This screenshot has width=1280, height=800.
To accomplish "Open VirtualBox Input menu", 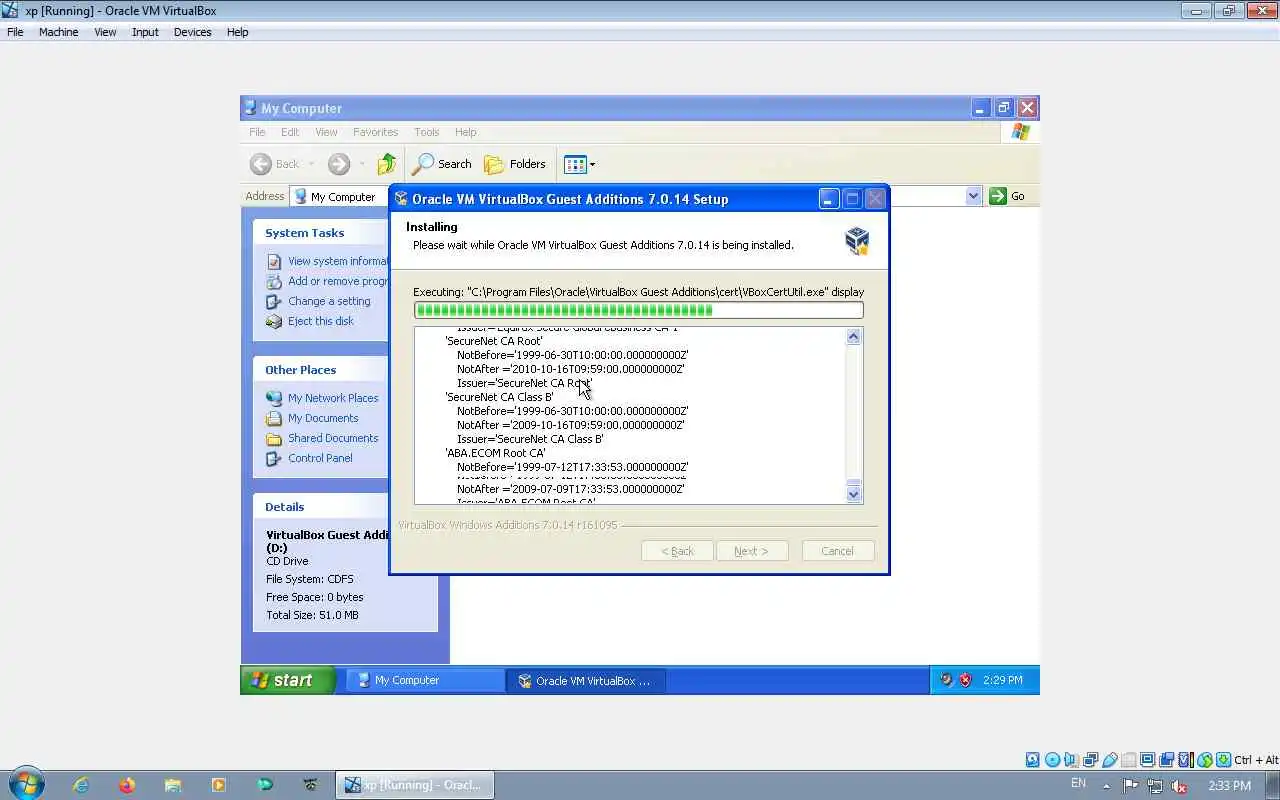I will point(145,32).
